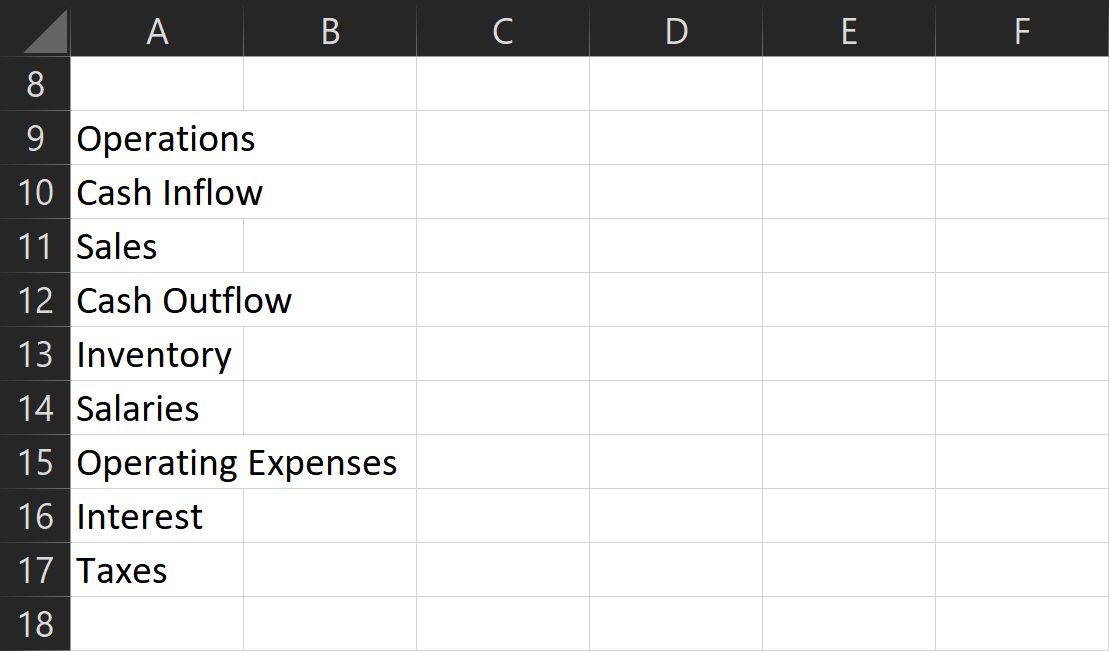The width and height of the screenshot is (1109, 651).
Task: Select column header A
Action: (x=157, y=30)
